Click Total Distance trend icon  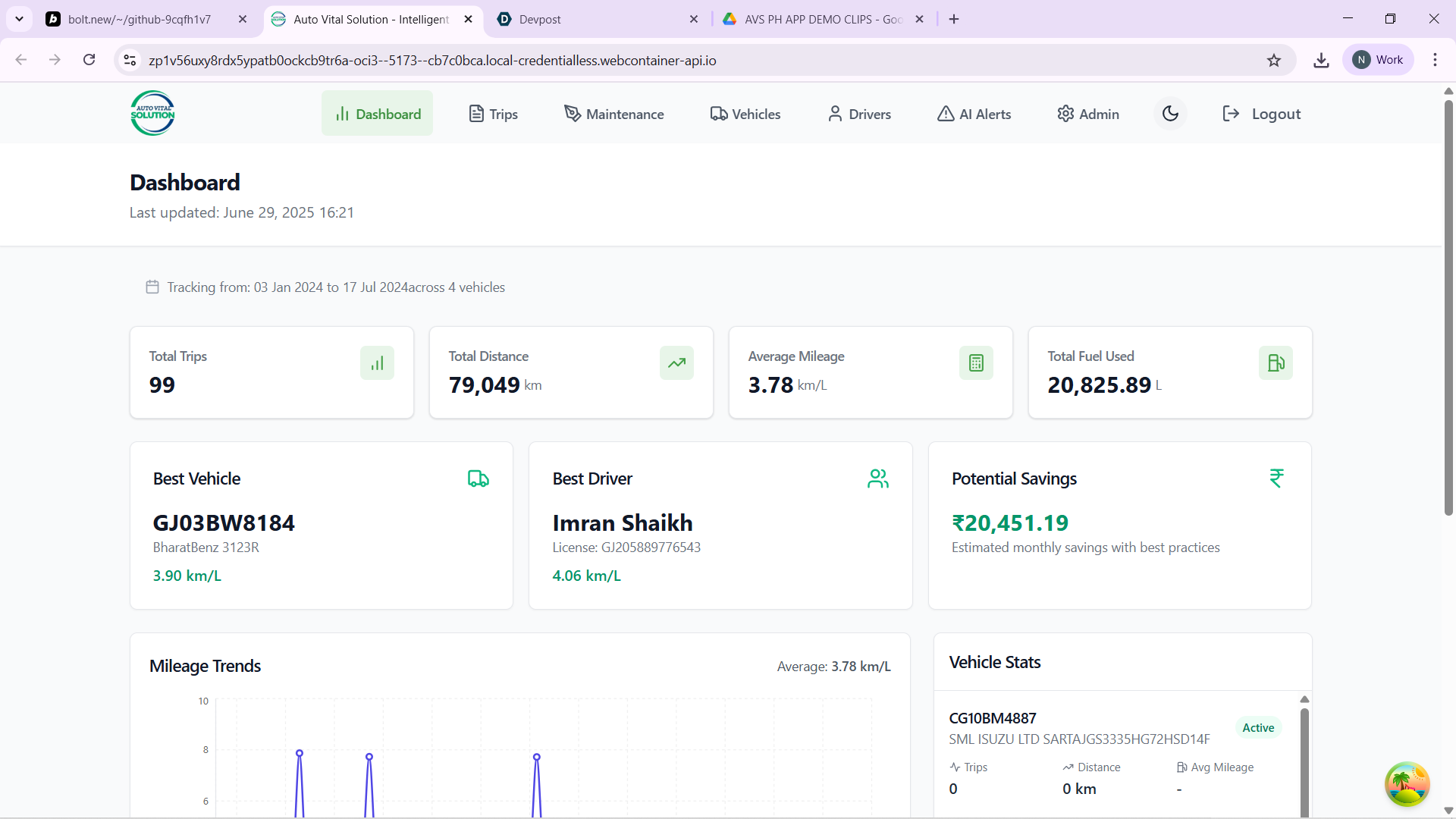click(676, 363)
